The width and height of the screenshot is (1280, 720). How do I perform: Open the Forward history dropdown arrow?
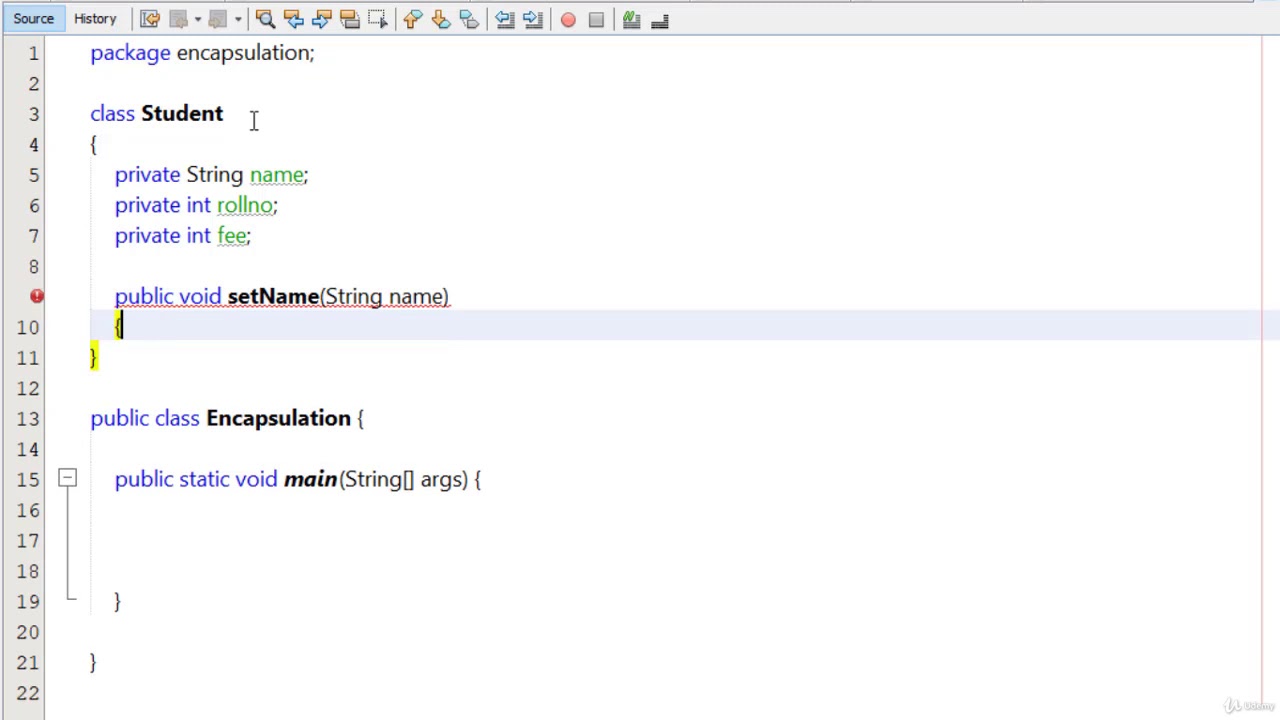[x=237, y=19]
